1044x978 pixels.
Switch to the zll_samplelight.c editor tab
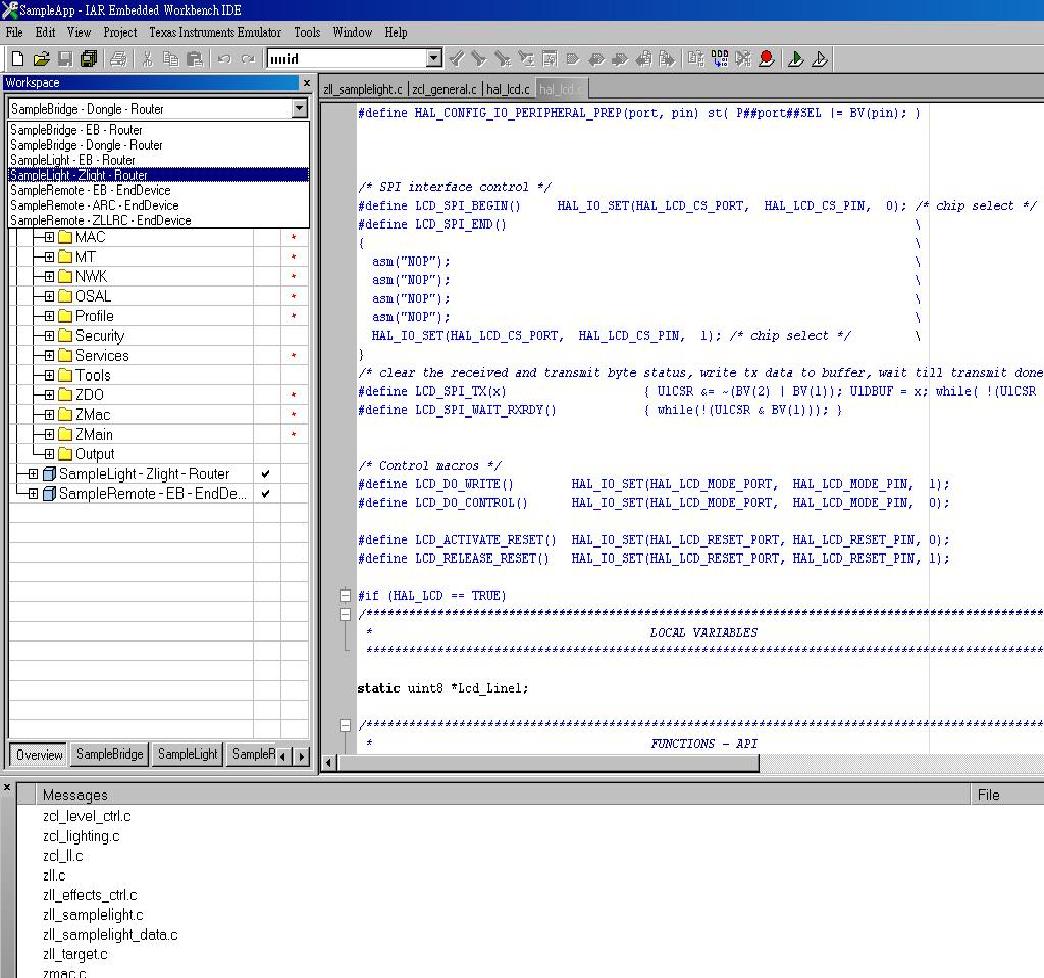tap(363, 89)
